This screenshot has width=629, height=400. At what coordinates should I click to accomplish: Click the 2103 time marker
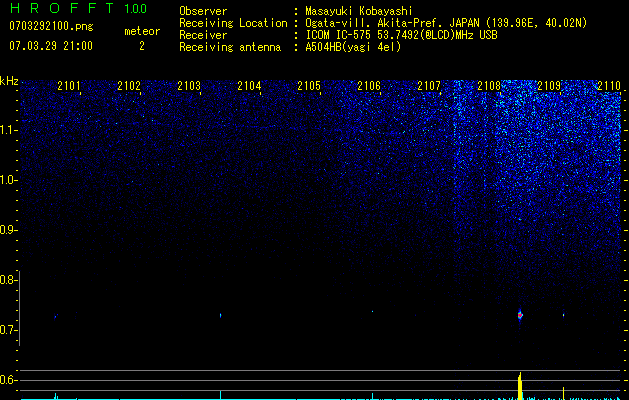tap(189, 85)
